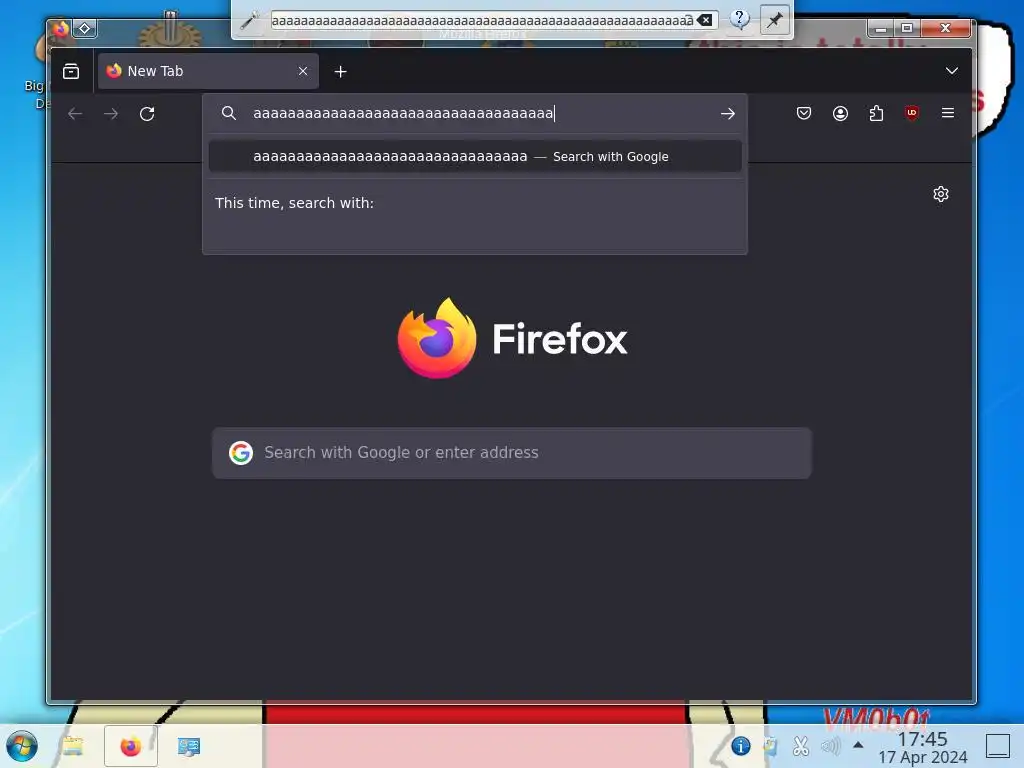The image size is (1024, 768).
Task: Click the address bar search magnifier icon
Action: (x=229, y=113)
